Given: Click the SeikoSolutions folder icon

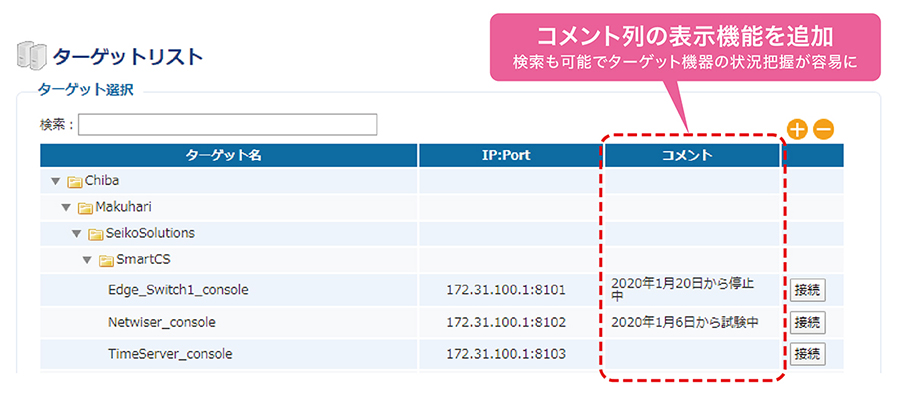Looking at the screenshot, I should 95,234.
